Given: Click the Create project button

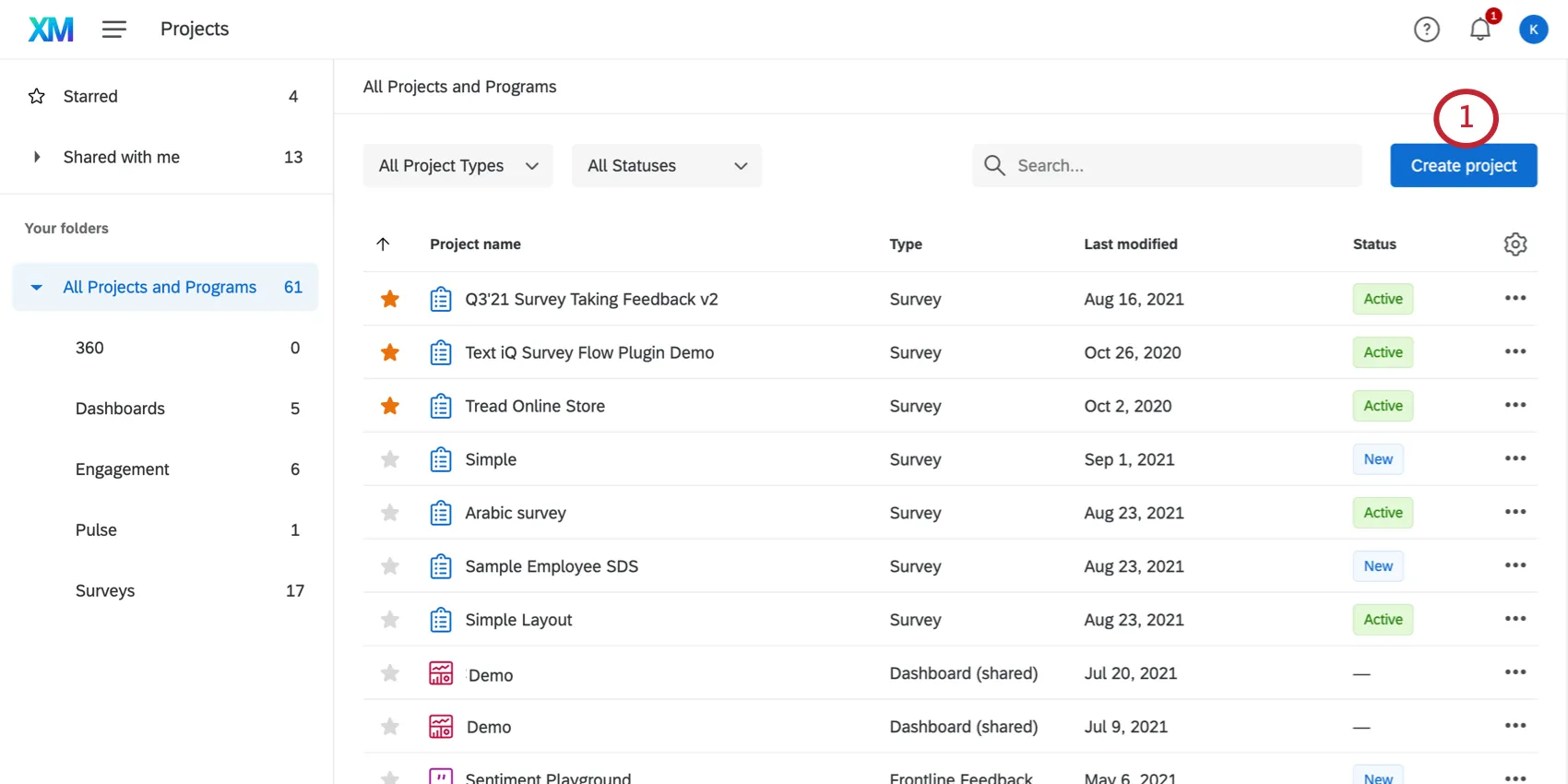Looking at the screenshot, I should 1463,166.
